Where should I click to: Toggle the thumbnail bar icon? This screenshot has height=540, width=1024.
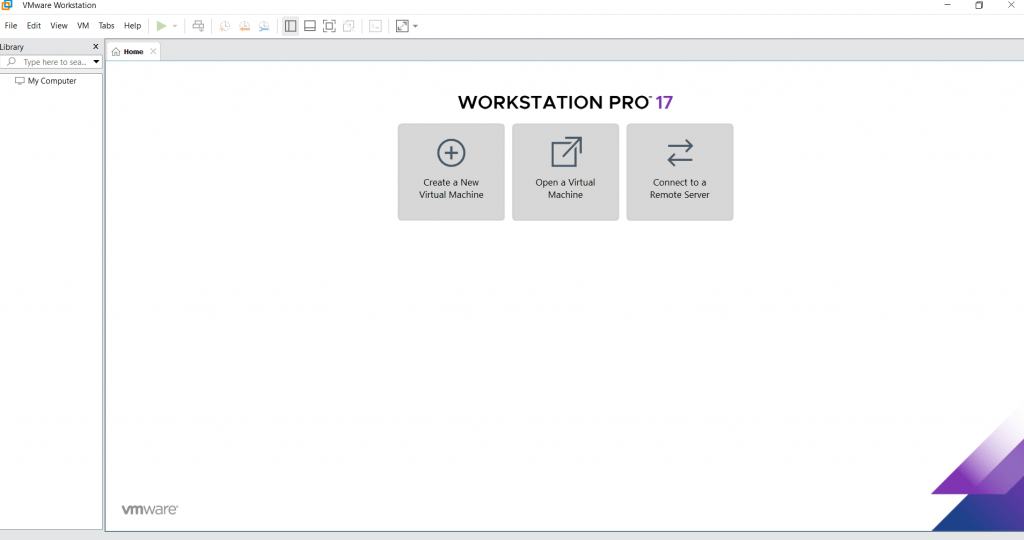pyautogui.click(x=310, y=26)
